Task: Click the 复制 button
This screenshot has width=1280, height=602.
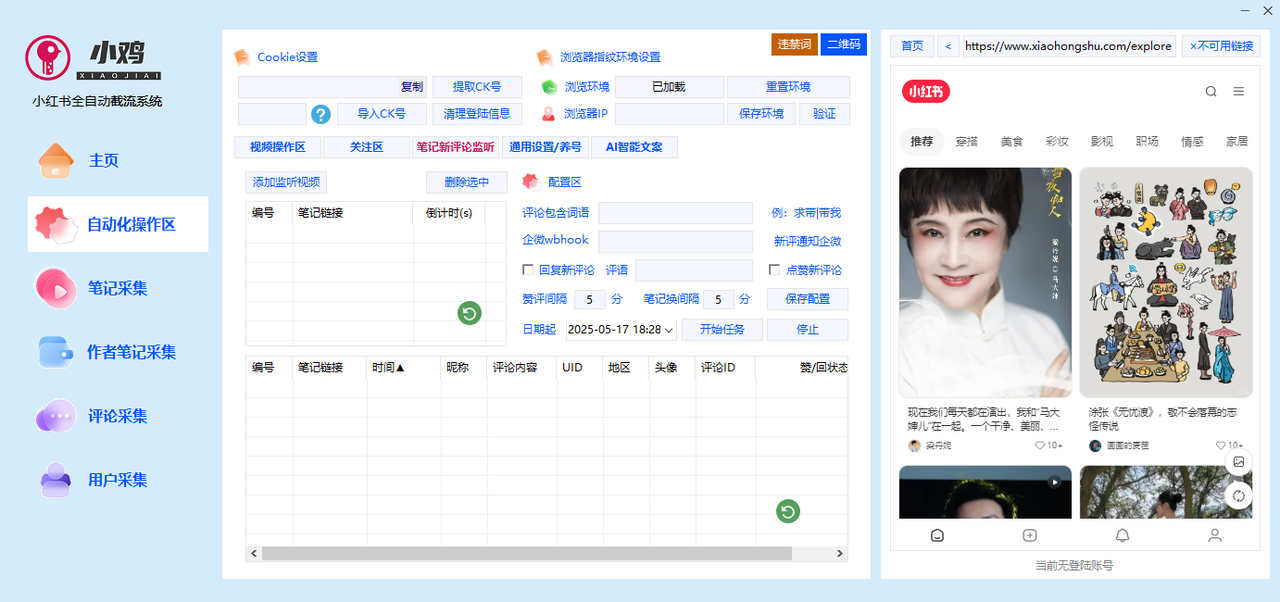Action: coord(412,87)
